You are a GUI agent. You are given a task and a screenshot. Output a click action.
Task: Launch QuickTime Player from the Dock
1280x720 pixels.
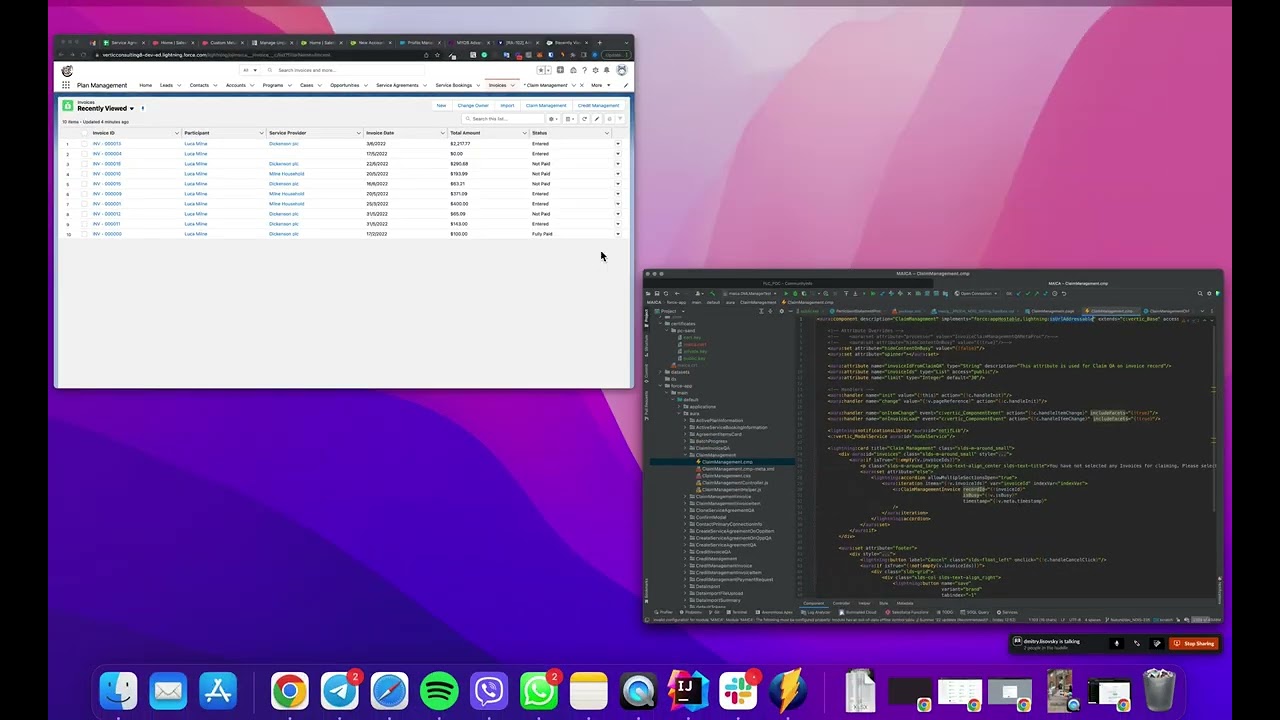click(638, 691)
